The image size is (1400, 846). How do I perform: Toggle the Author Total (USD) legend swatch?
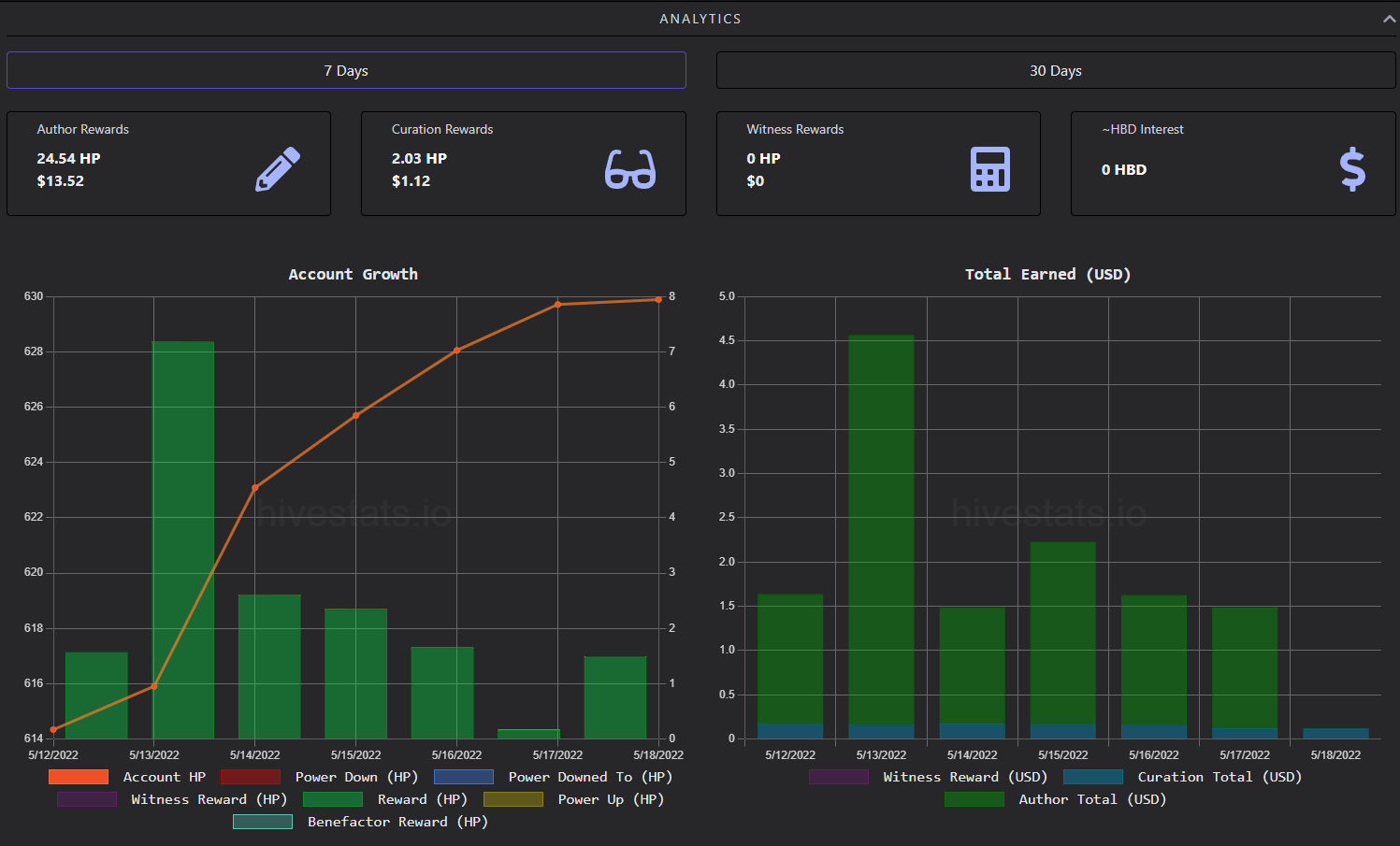[974, 799]
